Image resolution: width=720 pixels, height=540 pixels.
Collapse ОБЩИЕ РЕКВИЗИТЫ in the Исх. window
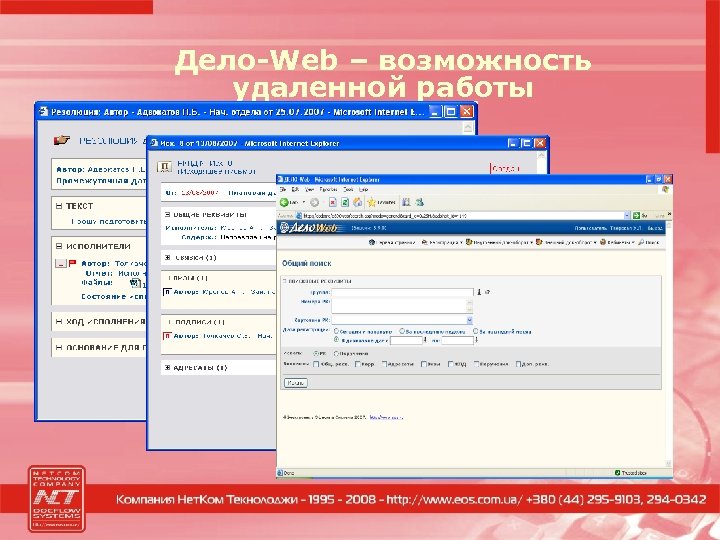point(168,214)
